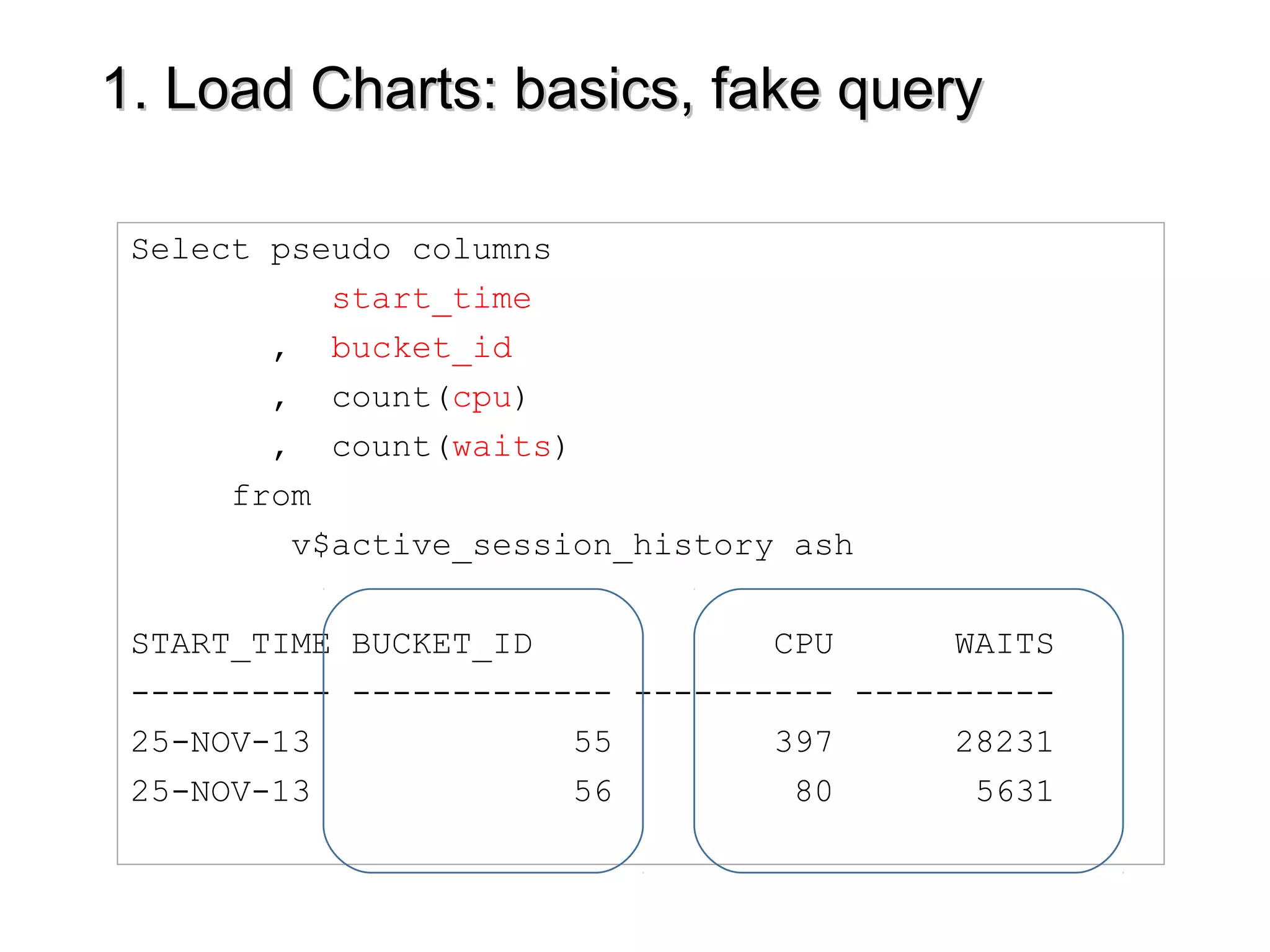This screenshot has width=1270, height=952.
Task: Click the 'from' keyword
Action: coord(272,496)
